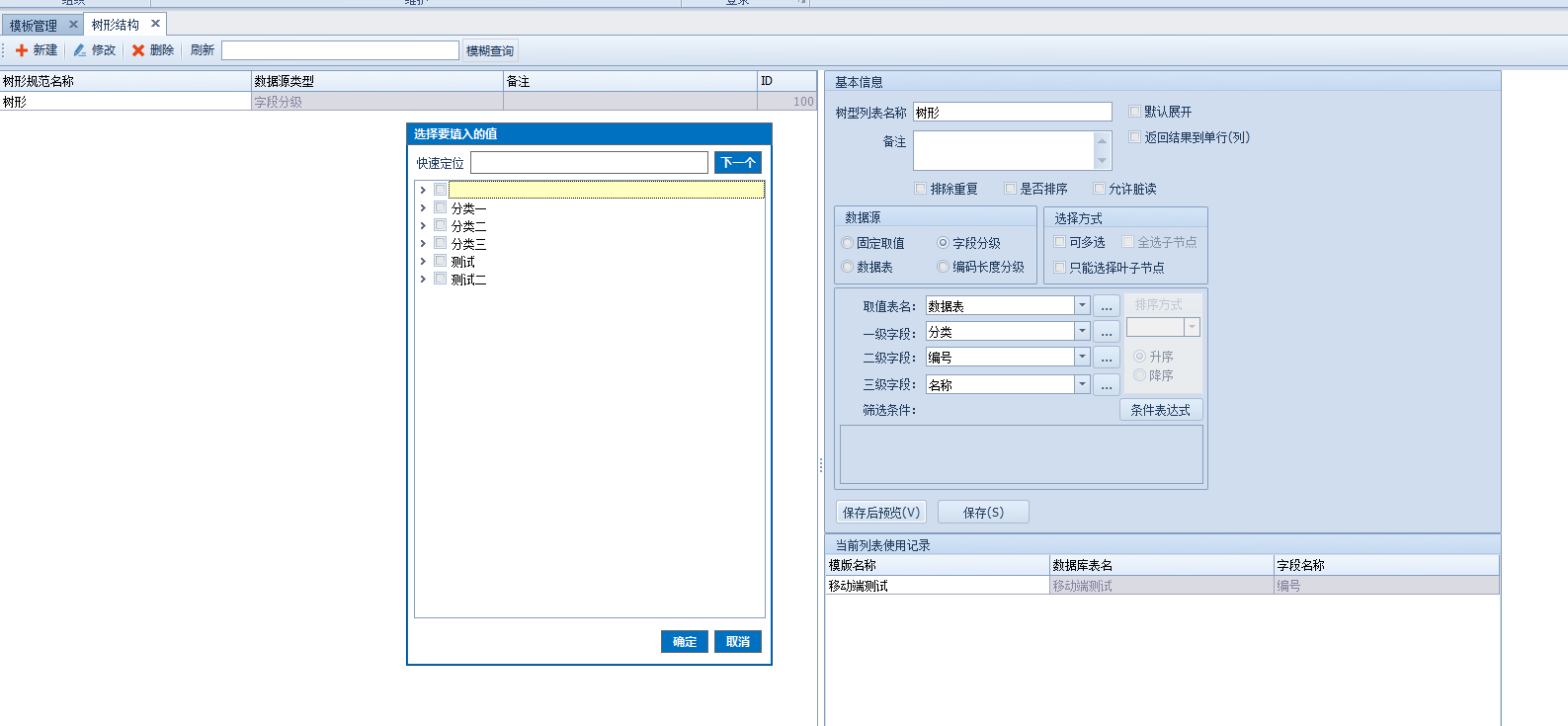Select the 编码长度分级 radio button
The width and height of the screenshot is (1568, 726).
tap(944, 267)
